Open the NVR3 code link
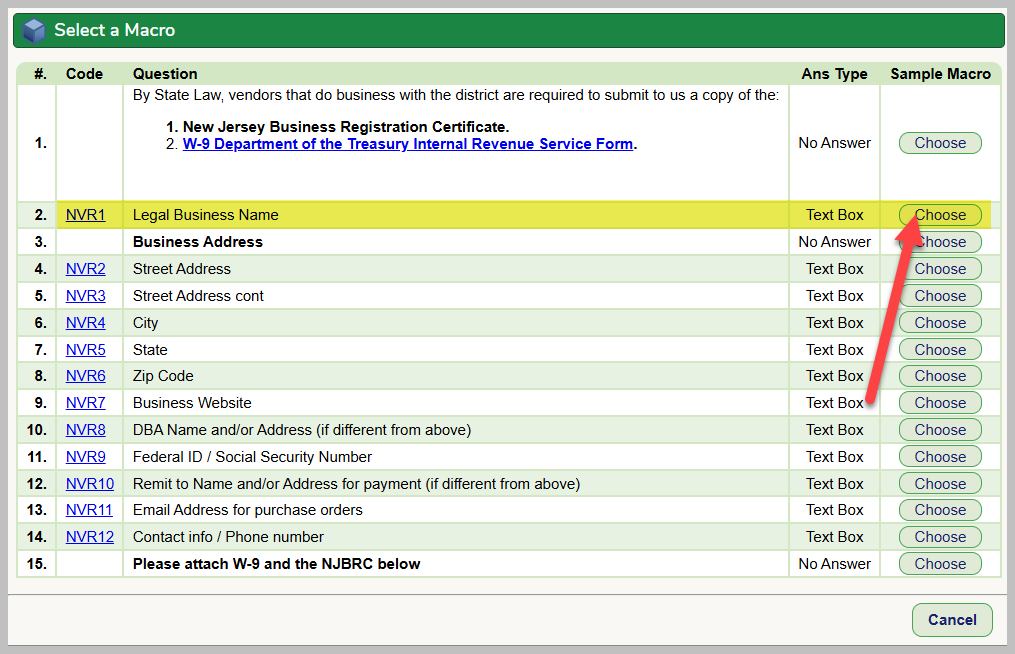This screenshot has height=654, width=1015. 85,296
